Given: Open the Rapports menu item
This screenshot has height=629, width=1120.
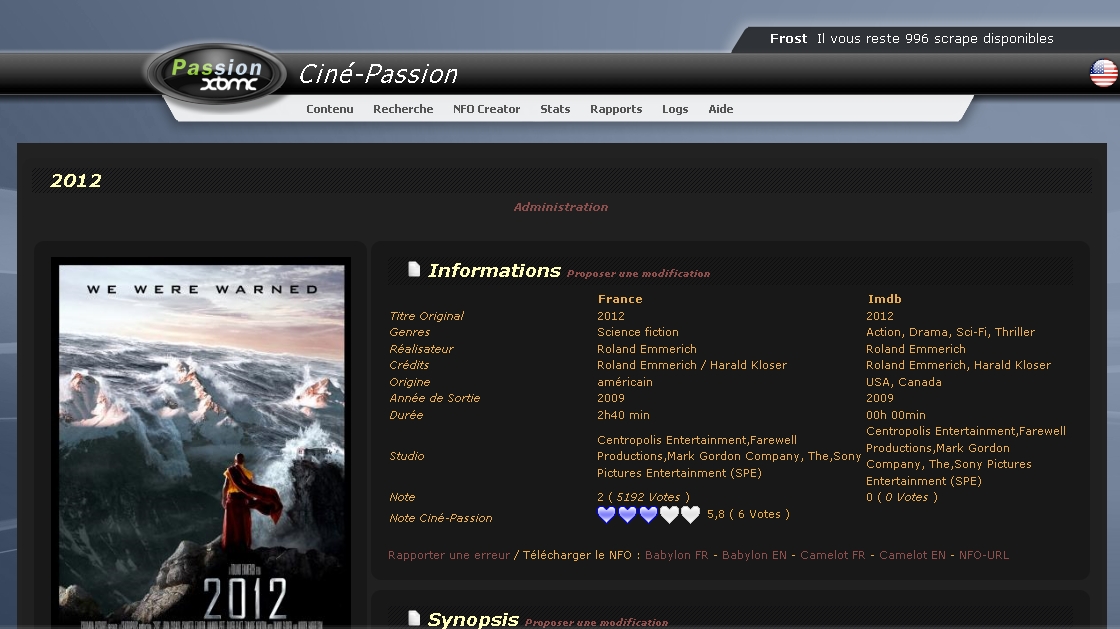Looking at the screenshot, I should (x=616, y=109).
